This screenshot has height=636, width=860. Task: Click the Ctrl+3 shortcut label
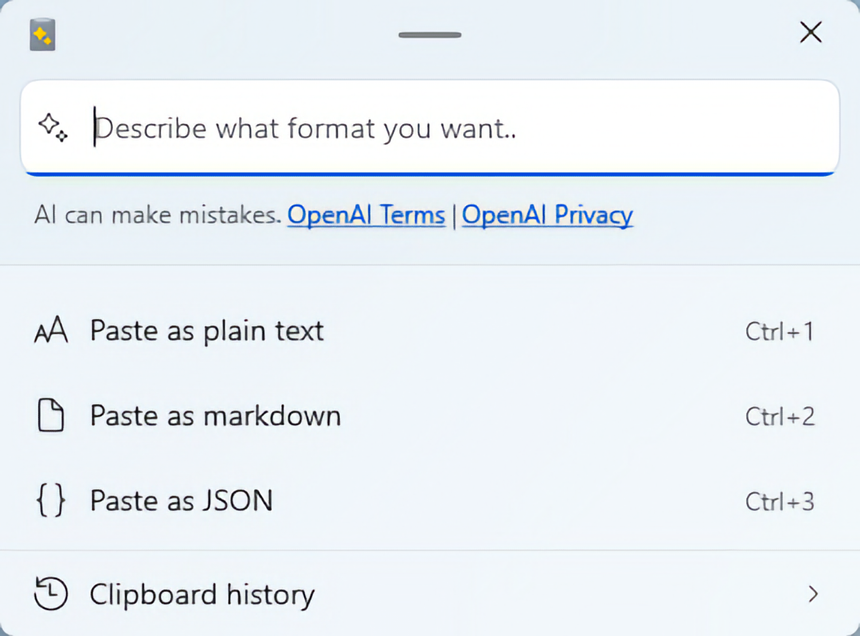click(780, 502)
